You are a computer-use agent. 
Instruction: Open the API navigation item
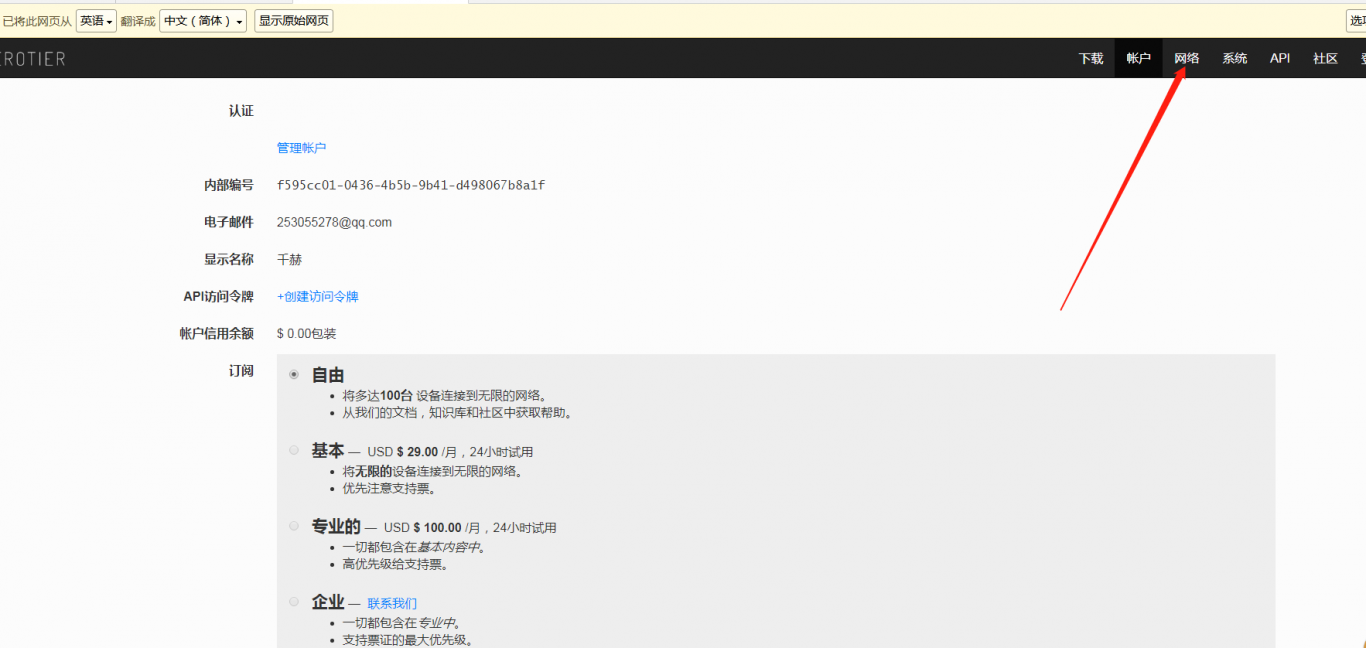1280,59
